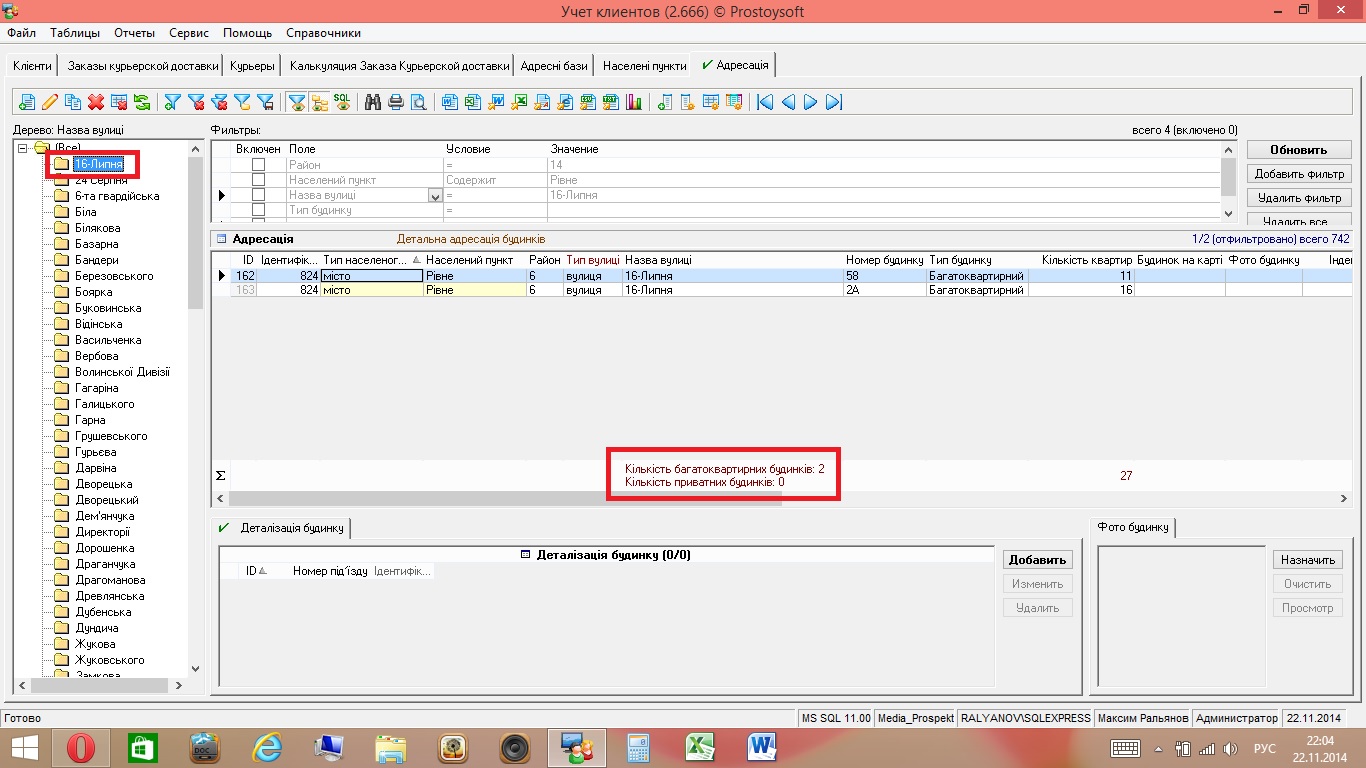Enable the Назва вулиці filter checkbox
The width and height of the screenshot is (1366, 768).
pyautogui.click(x=258, y=195)
